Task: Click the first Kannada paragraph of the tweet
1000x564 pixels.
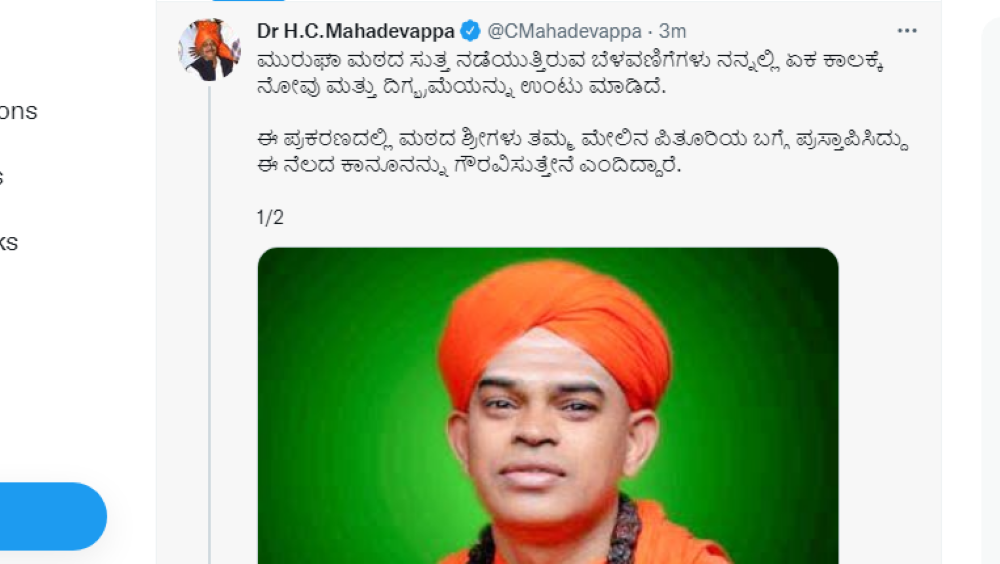Action: pyautogui.click(x=571, y=73)
